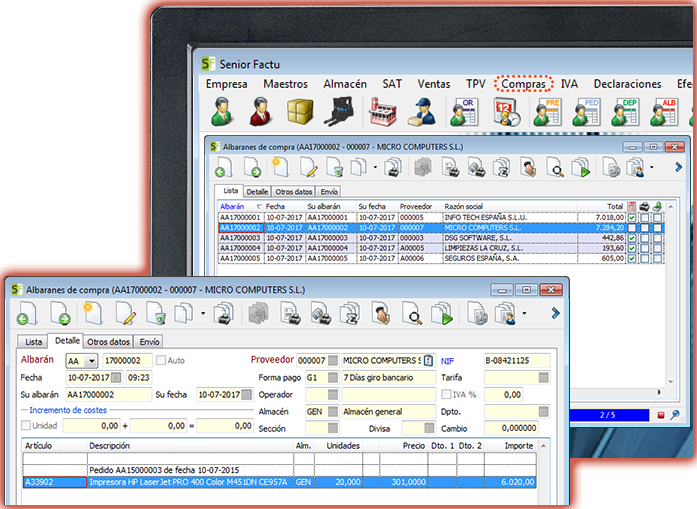The height and width of the screenshot is (509, 697).
Task: Open the forklift warehouse icon
Action: tap(340, 112)
